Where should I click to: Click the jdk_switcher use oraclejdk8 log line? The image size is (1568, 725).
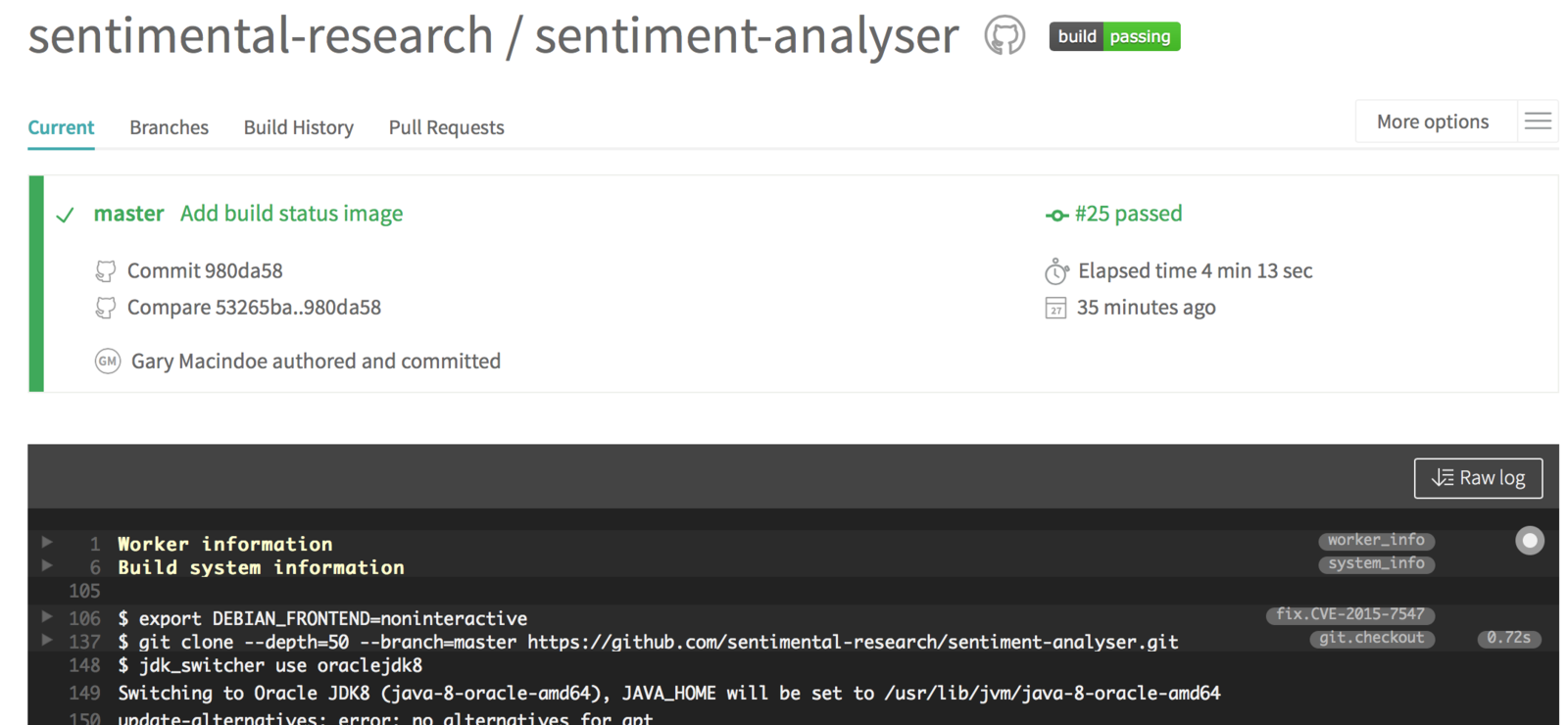point(270,665)
